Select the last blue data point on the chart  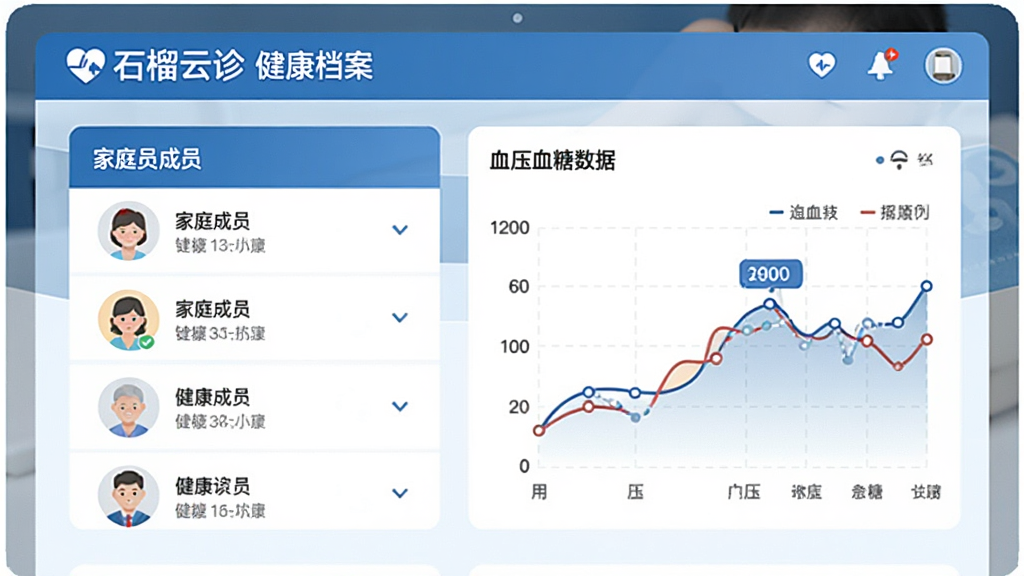(x=927, y=286)
